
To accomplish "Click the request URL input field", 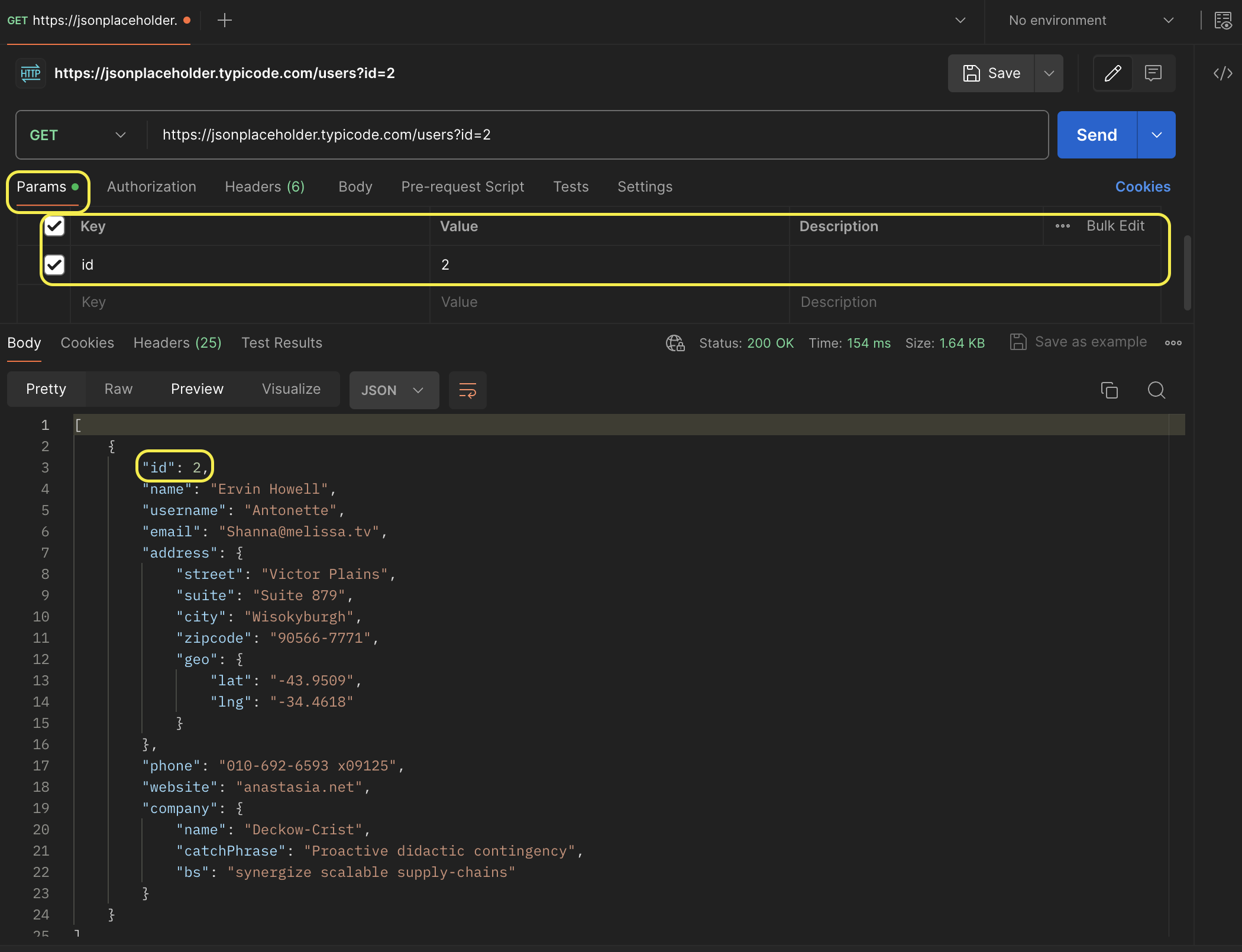I will click(x=591, y=135).
